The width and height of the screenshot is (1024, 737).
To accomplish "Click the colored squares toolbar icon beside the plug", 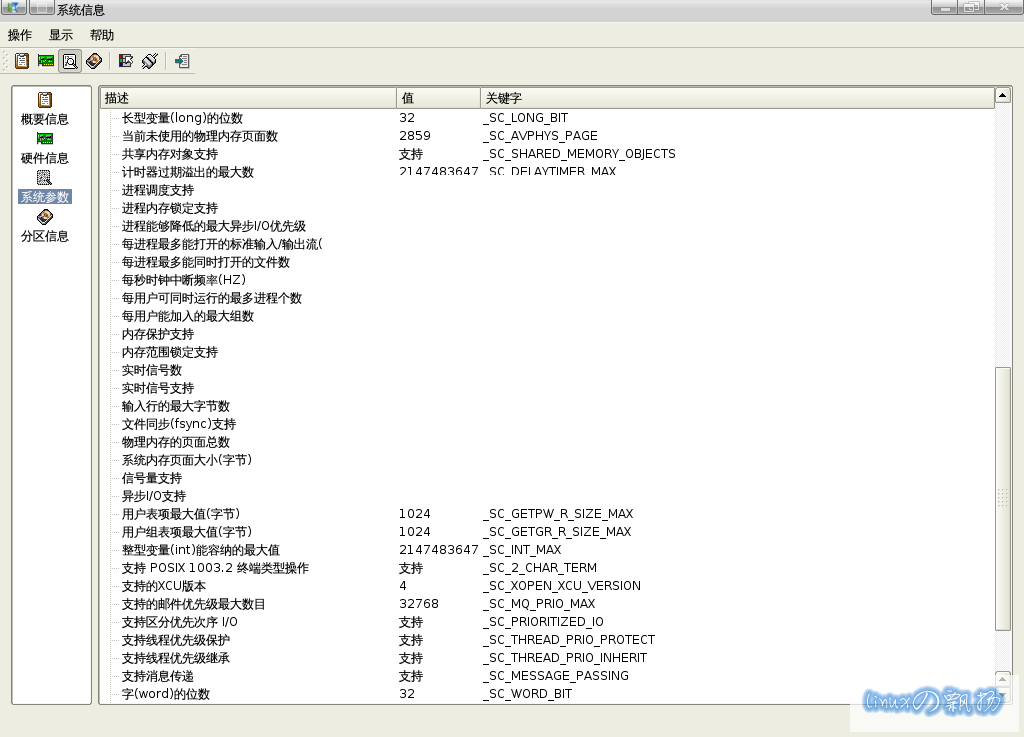I will 126,61.
